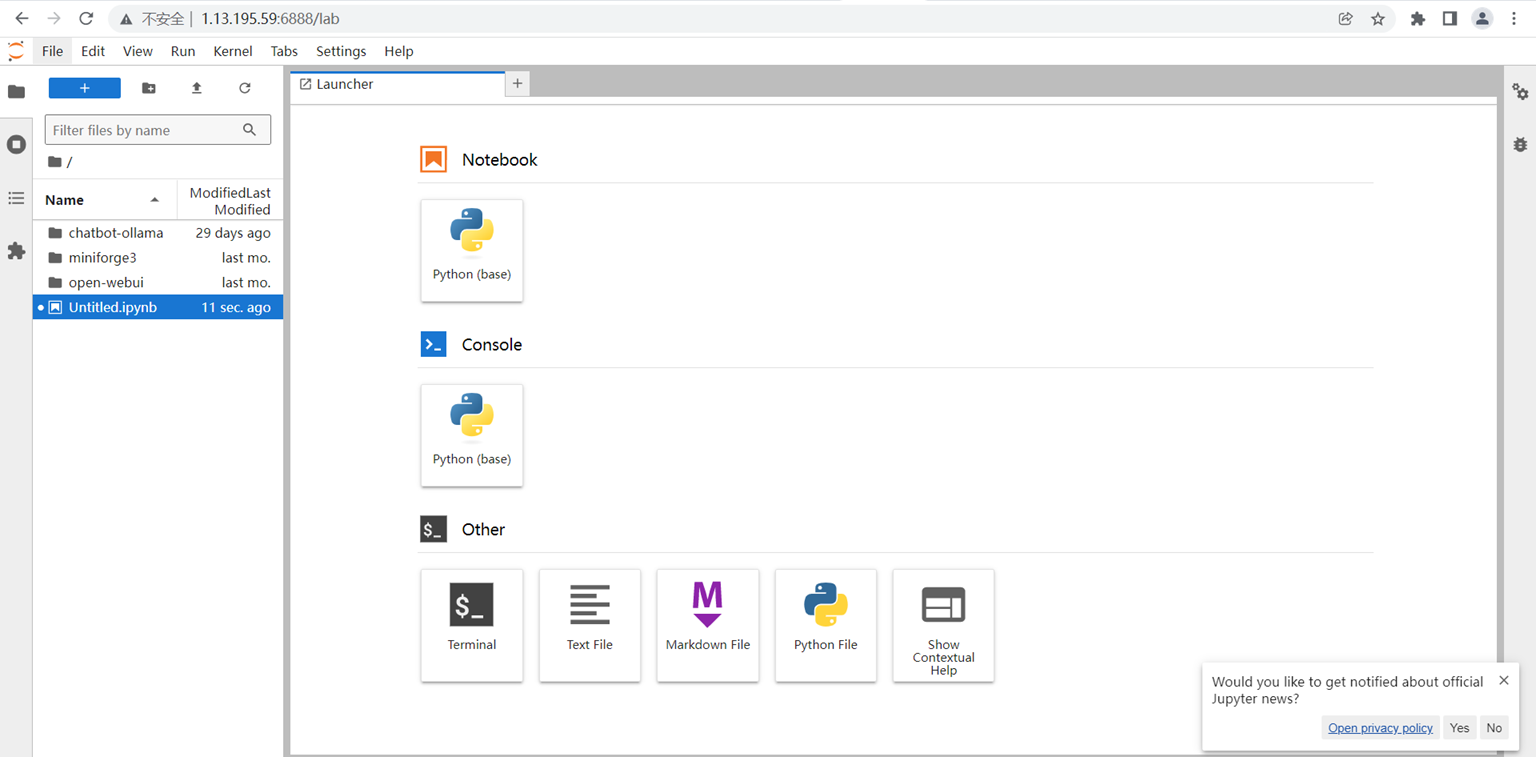
Task: Create a new Markdown File
Action: click(708, 625)
